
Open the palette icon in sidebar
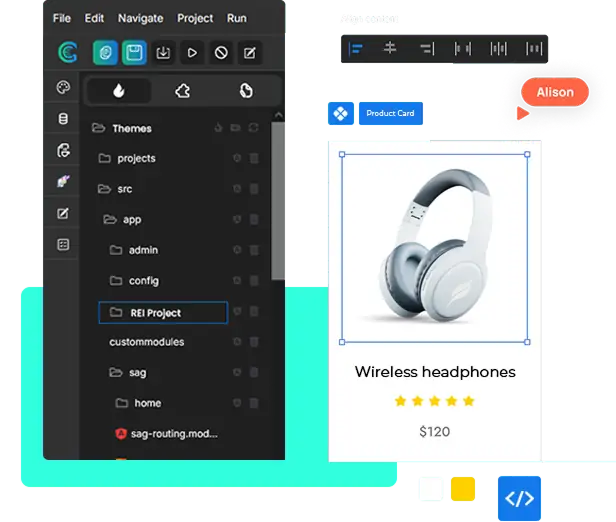63,87
